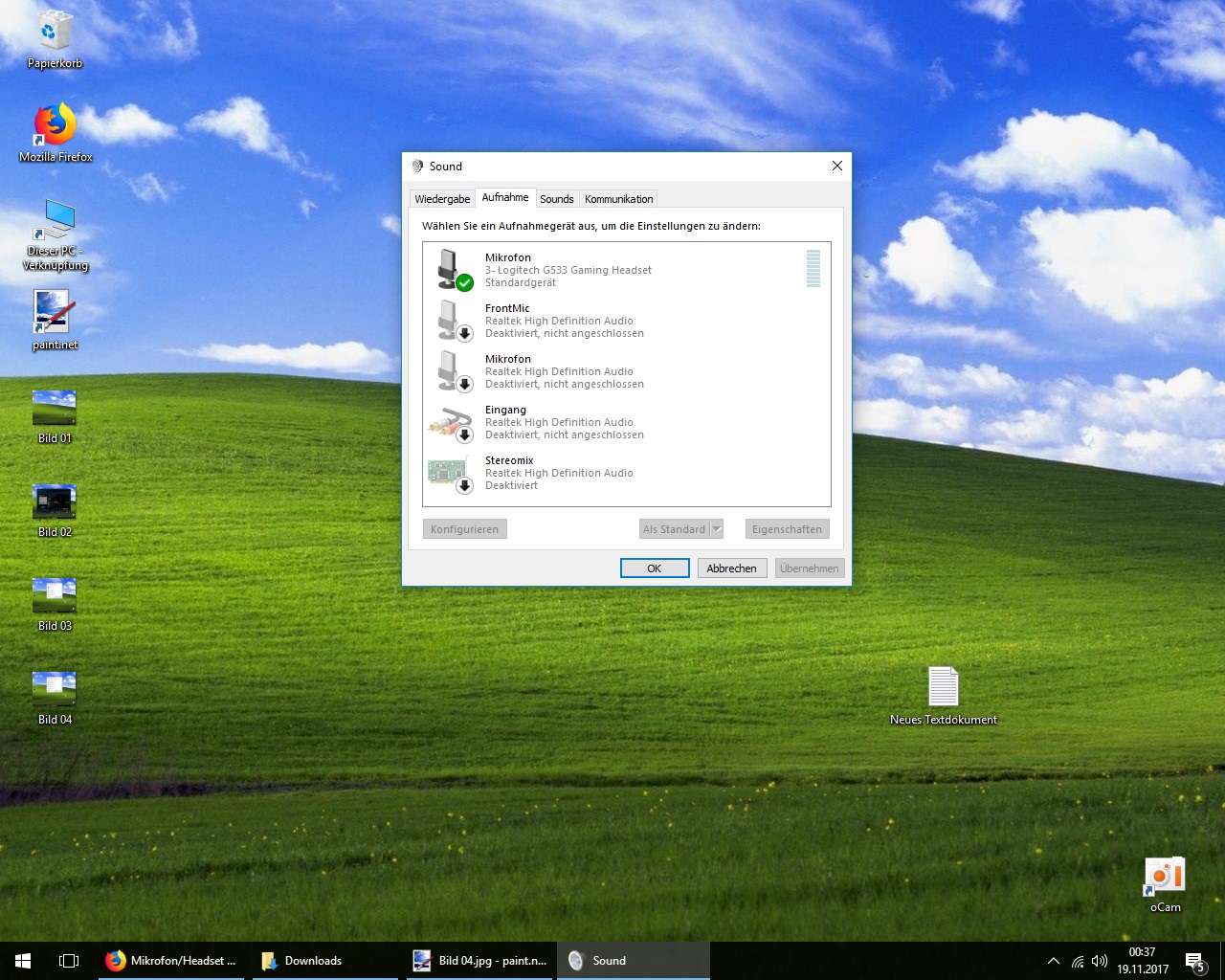Confirm the Sound dialog with OK
The width and height of the screenshot is (1225, 980).
(655, 568)
